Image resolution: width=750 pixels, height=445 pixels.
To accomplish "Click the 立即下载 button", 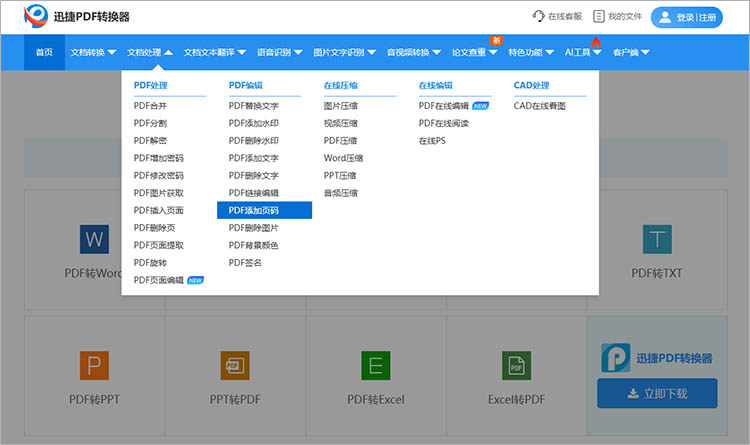I will [657, 393].
